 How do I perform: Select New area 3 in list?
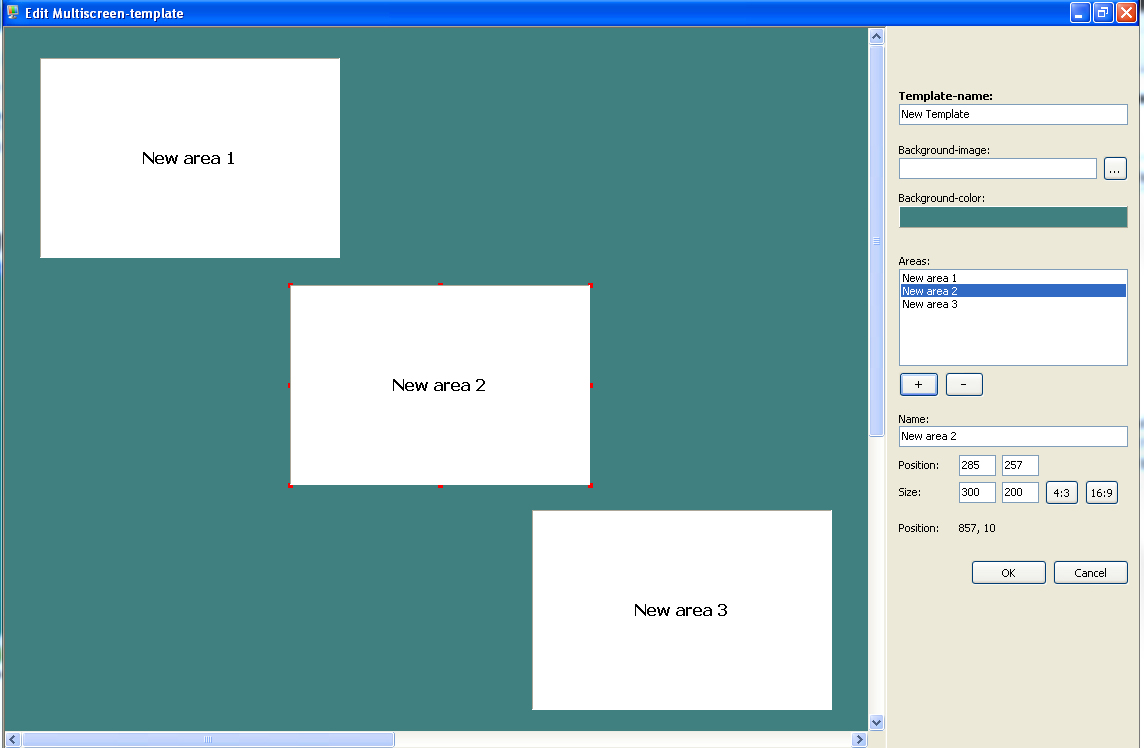click(x=930, y=304)
